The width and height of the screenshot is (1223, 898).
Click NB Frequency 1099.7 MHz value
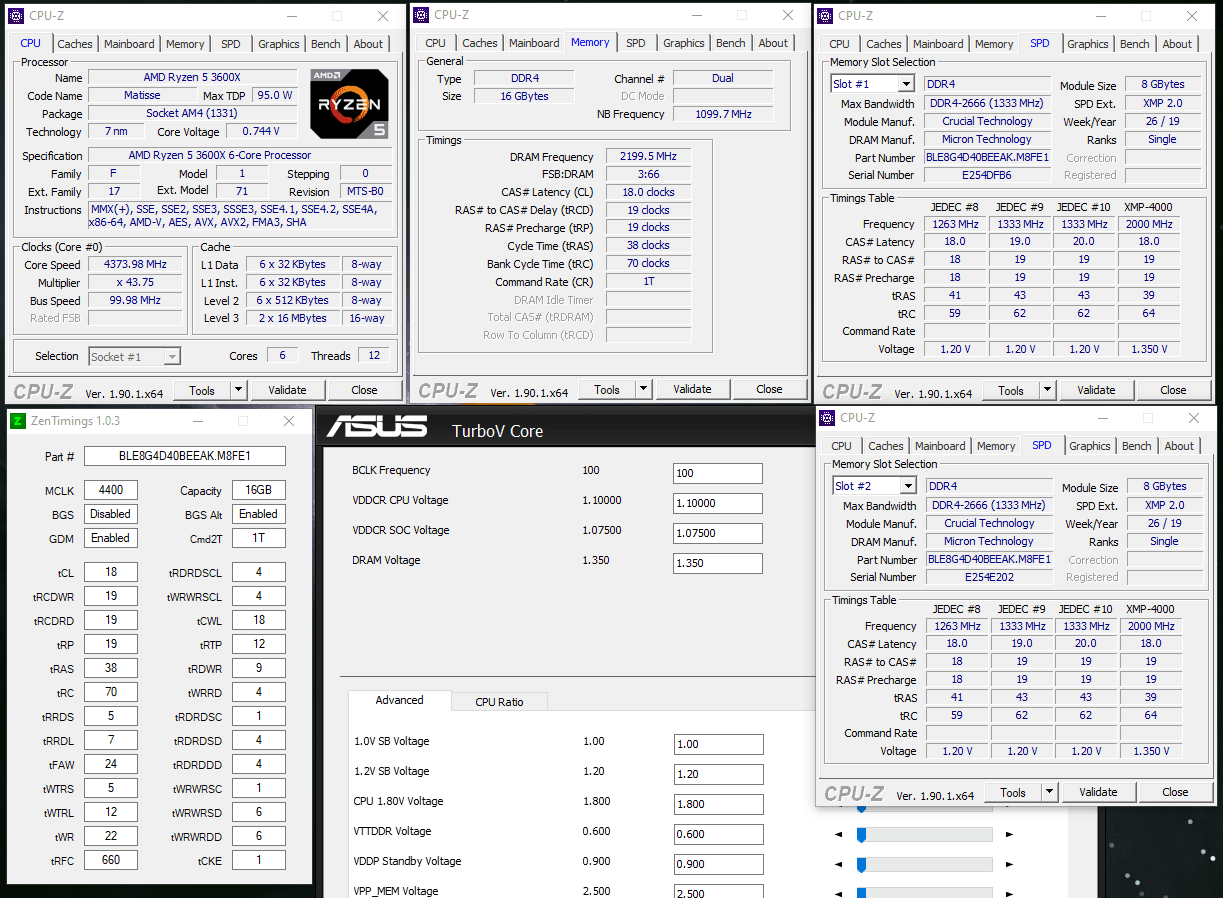tap(723, 114)
